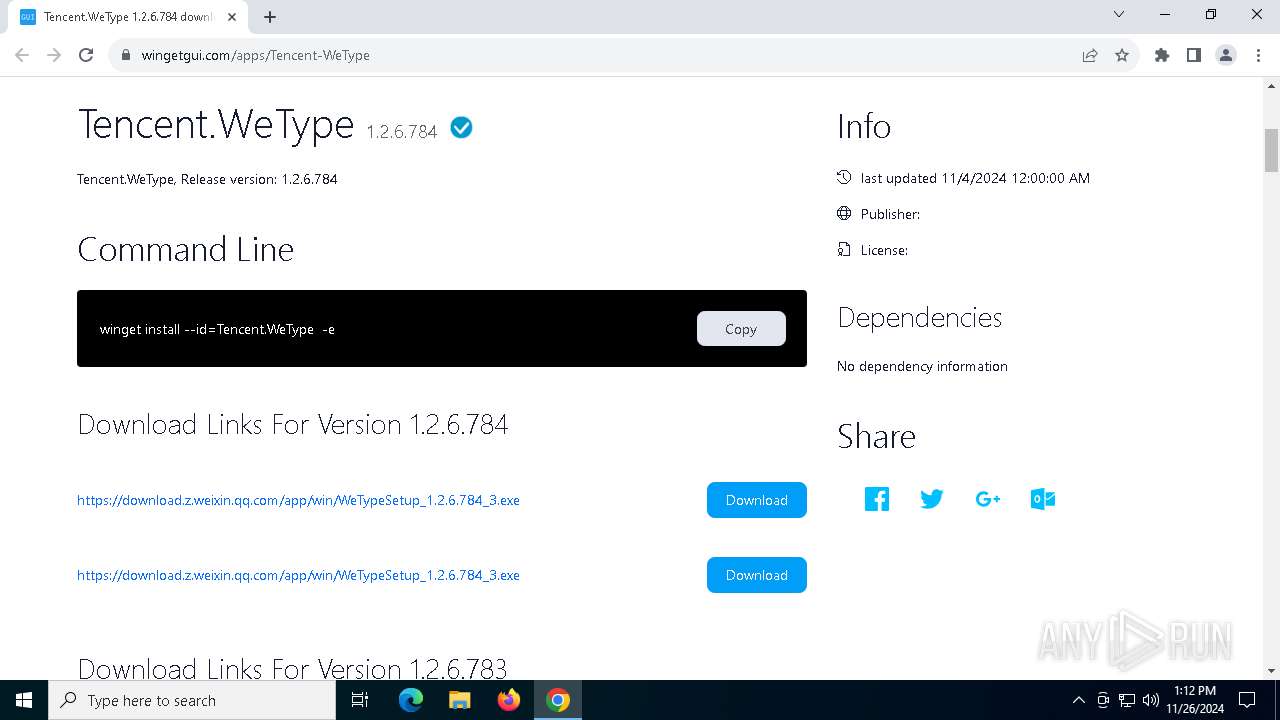Screen dimensions: 1280x720
Task: Open Chrome extensions puzzle icon
Action: pyautogui.click(x=1162, y=55)
